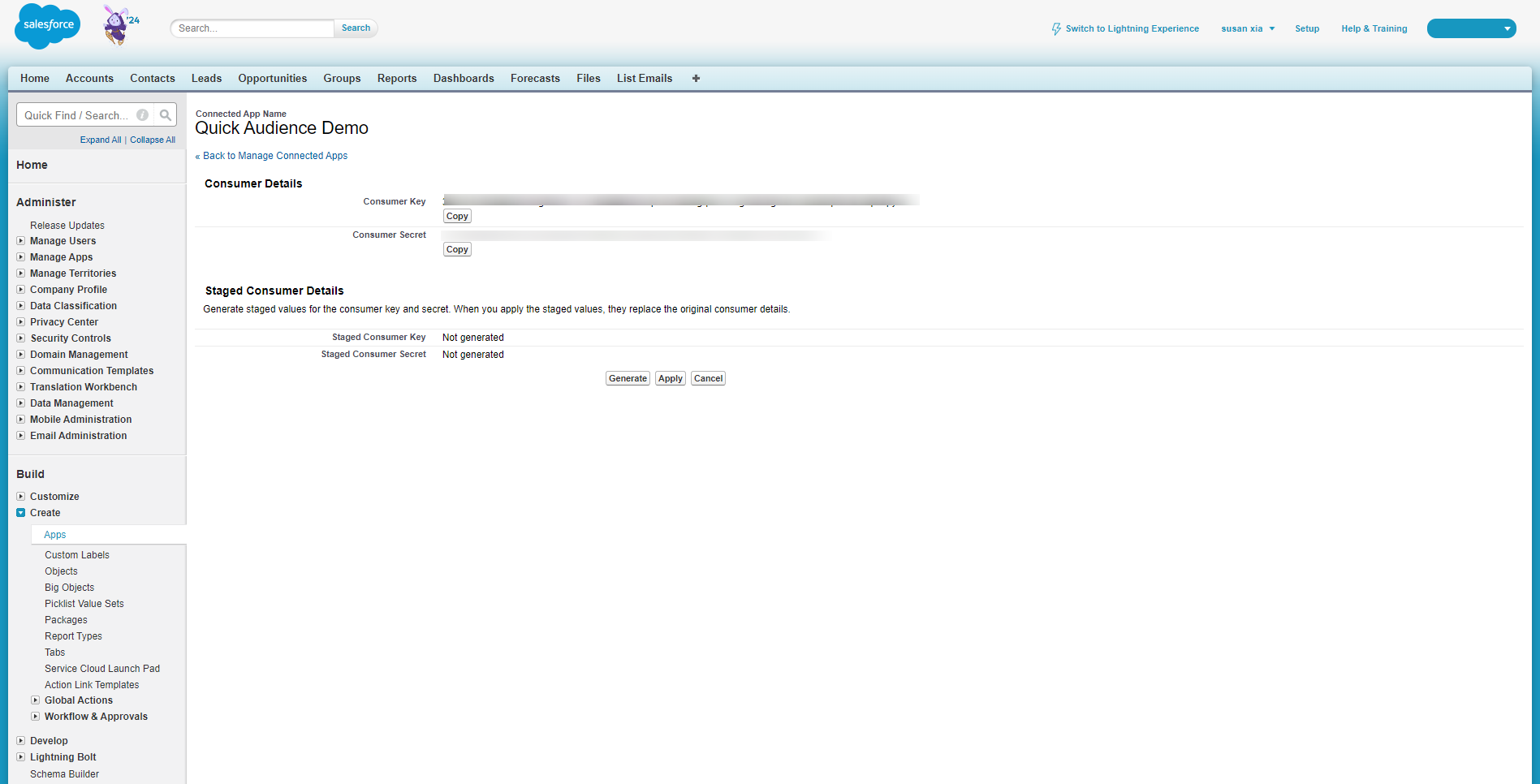Click the Quick Find info icon
1540x784 pixels.
point(143,115)
